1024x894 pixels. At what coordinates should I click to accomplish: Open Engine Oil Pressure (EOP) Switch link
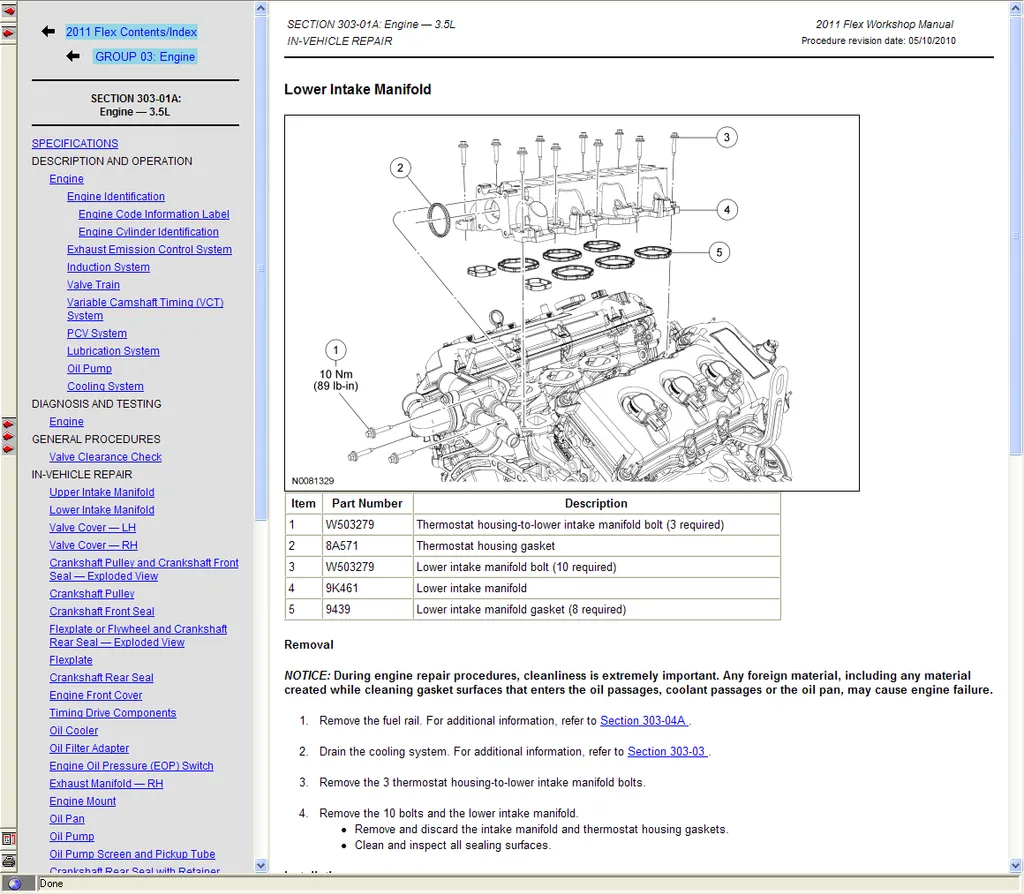[x=131, y=765]
